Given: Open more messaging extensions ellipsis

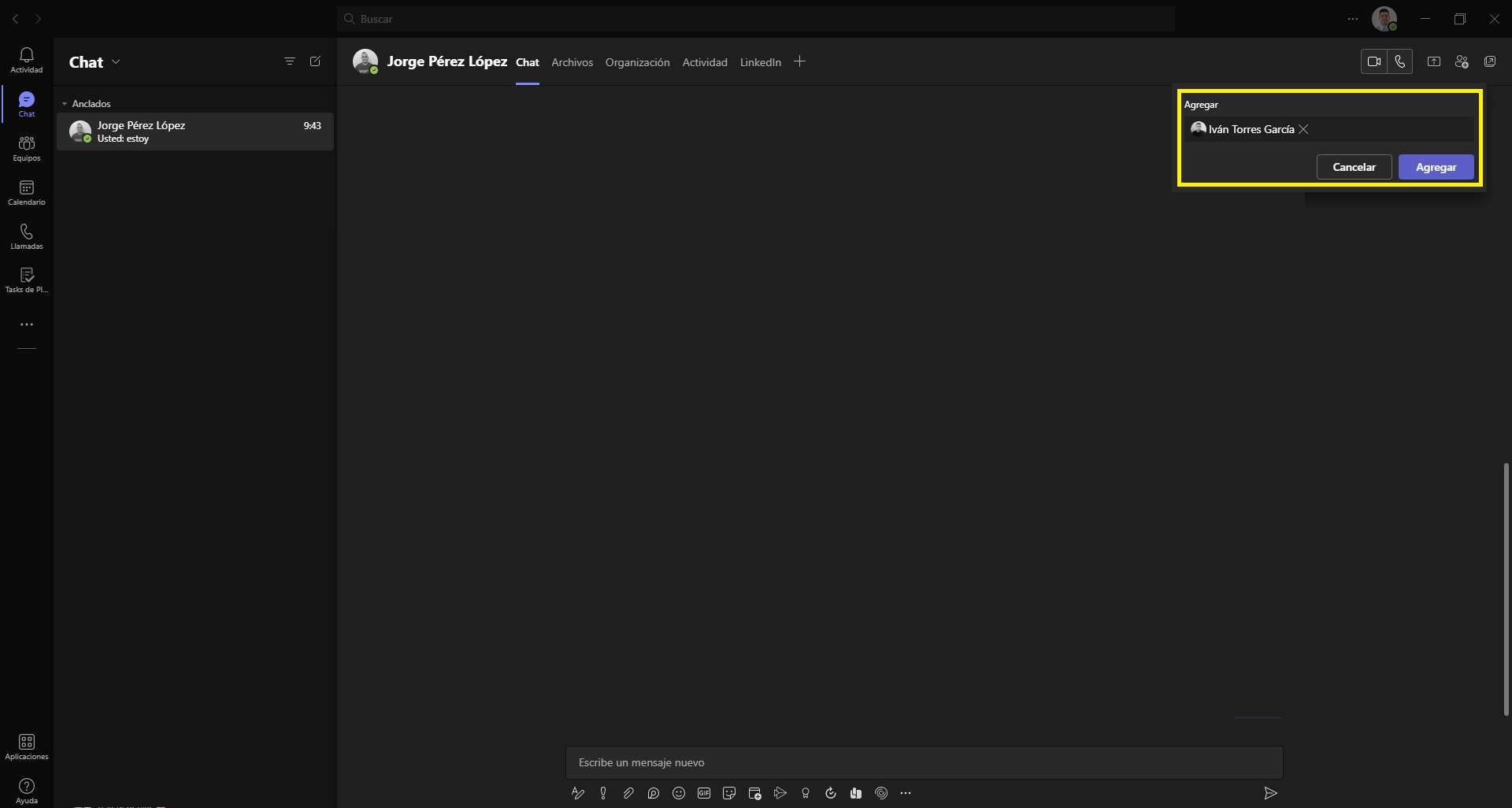Looking at the screenshot, I should [x=906, y=793].
